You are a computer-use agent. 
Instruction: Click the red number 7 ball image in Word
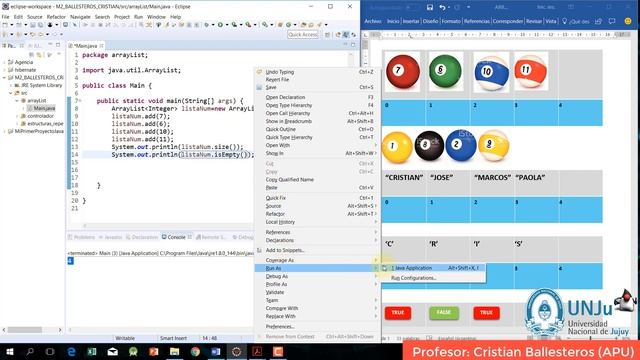(x=402, y=72)
